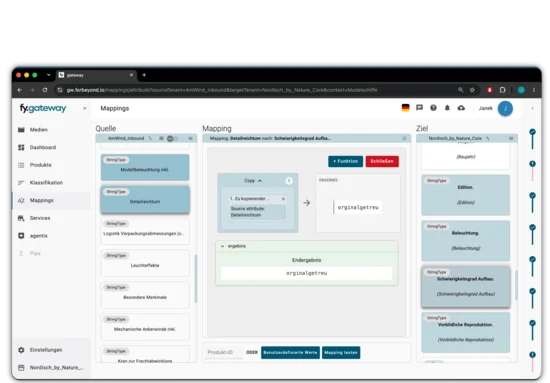The height and width of the screenshot is (383, 550).
Task: Click the red Schließen button
Action: [382, 161]
